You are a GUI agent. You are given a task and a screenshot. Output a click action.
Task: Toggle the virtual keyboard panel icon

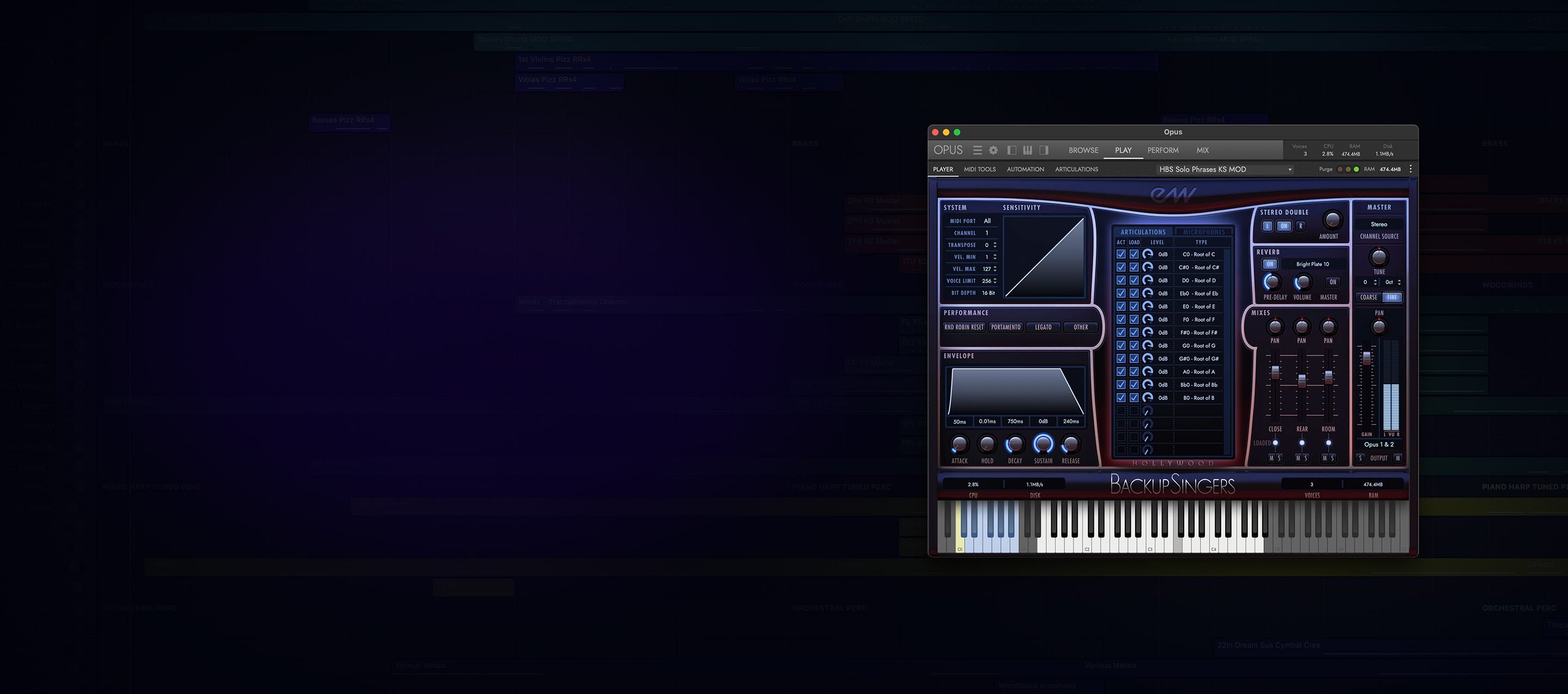pos(1027,150)
